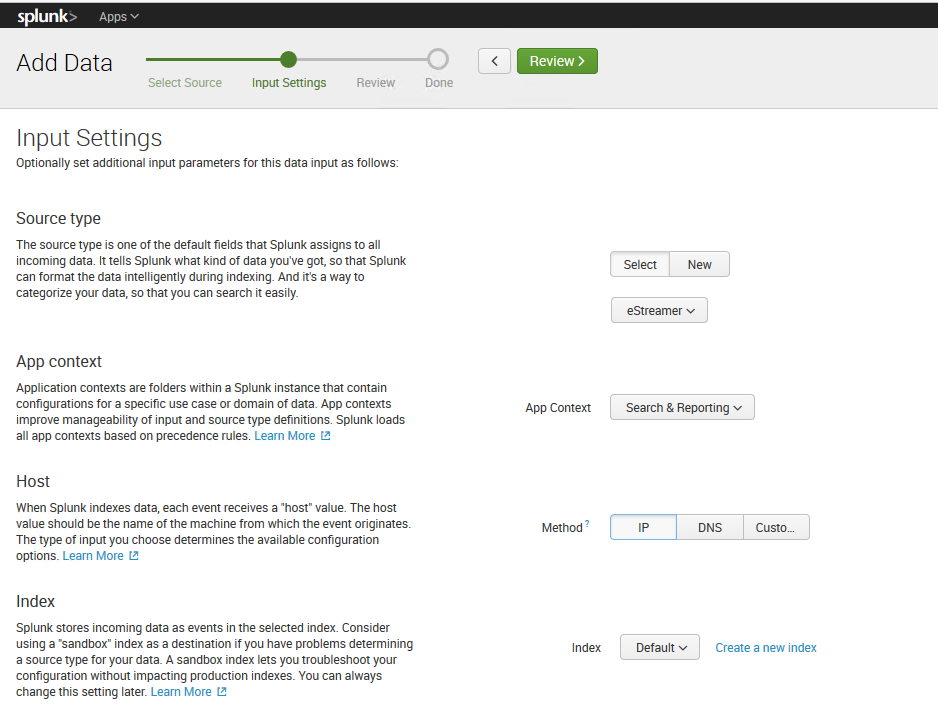Click the external link icon after Host Learn More
The width and height of the screenshot is (938, 726).
click(134, 556)
